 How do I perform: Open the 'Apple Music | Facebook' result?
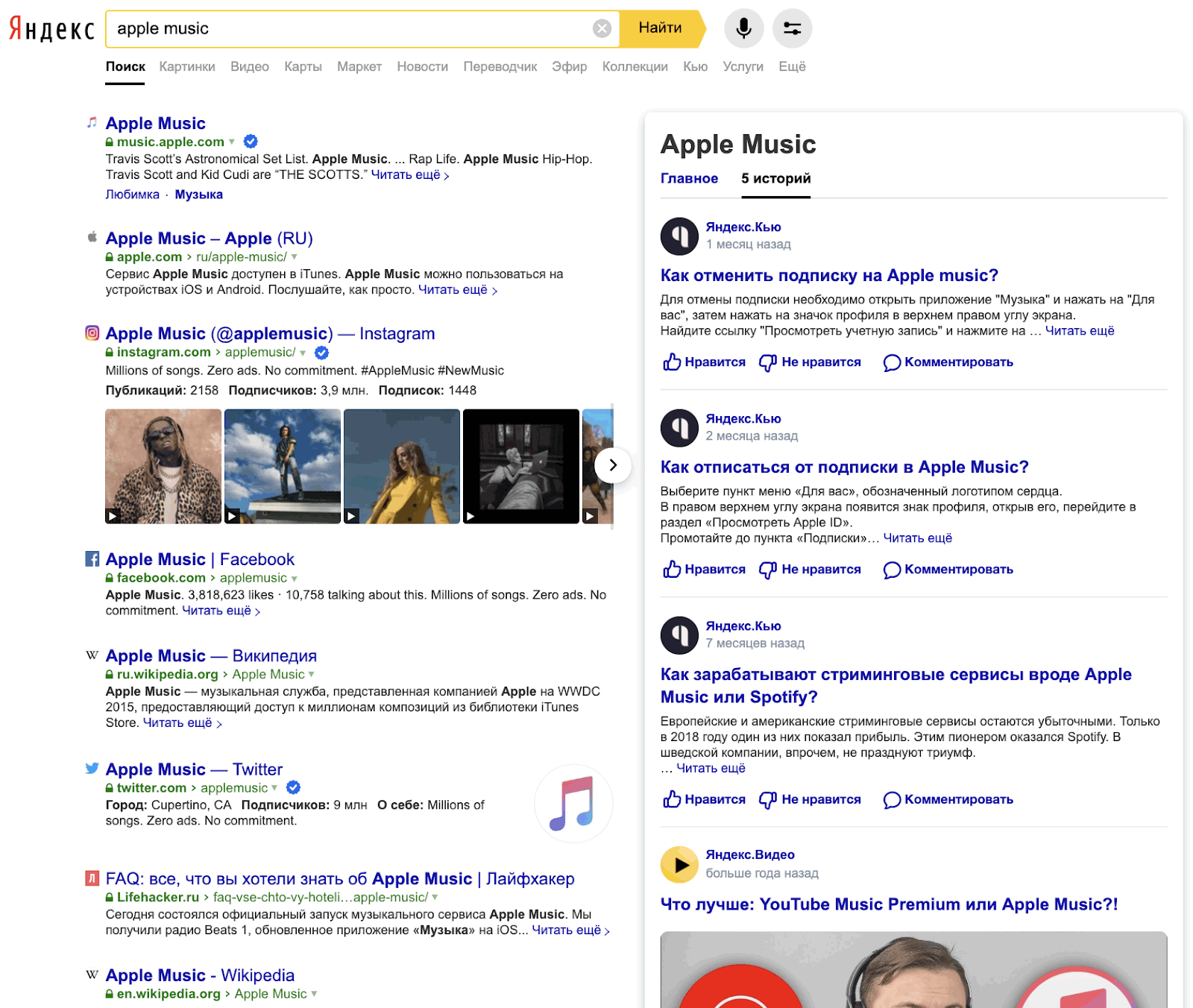200,559
